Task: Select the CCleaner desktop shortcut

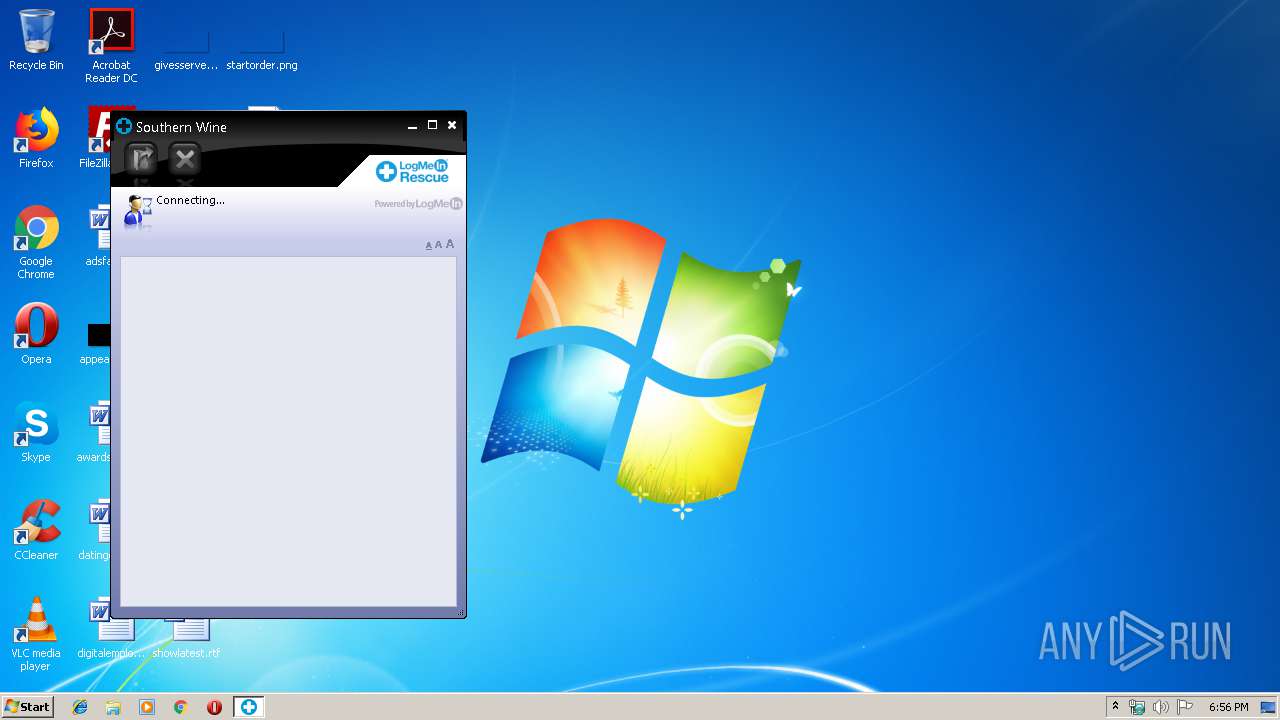Action: (x=36, y=530)
